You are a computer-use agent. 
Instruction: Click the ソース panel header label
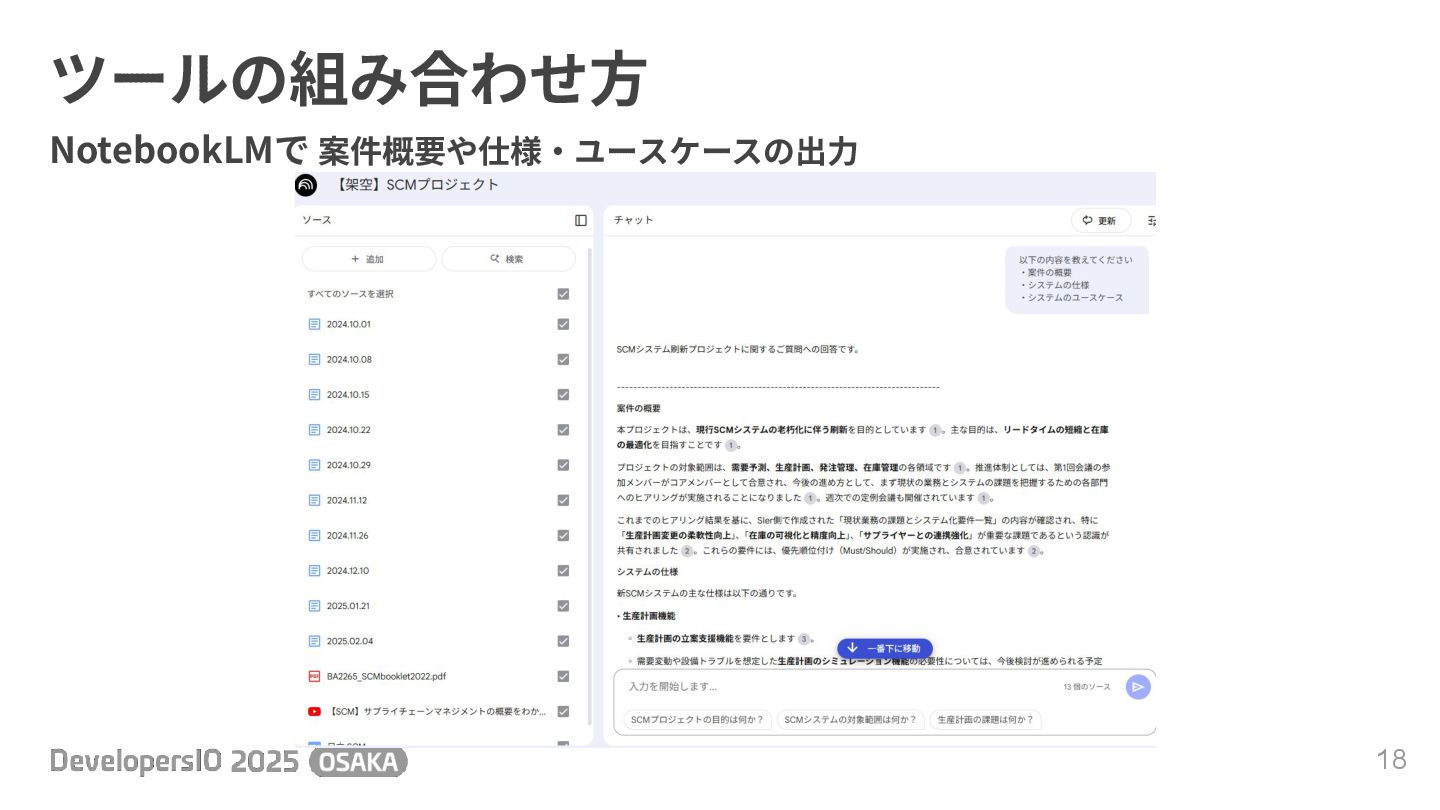[x=317, y=220]
